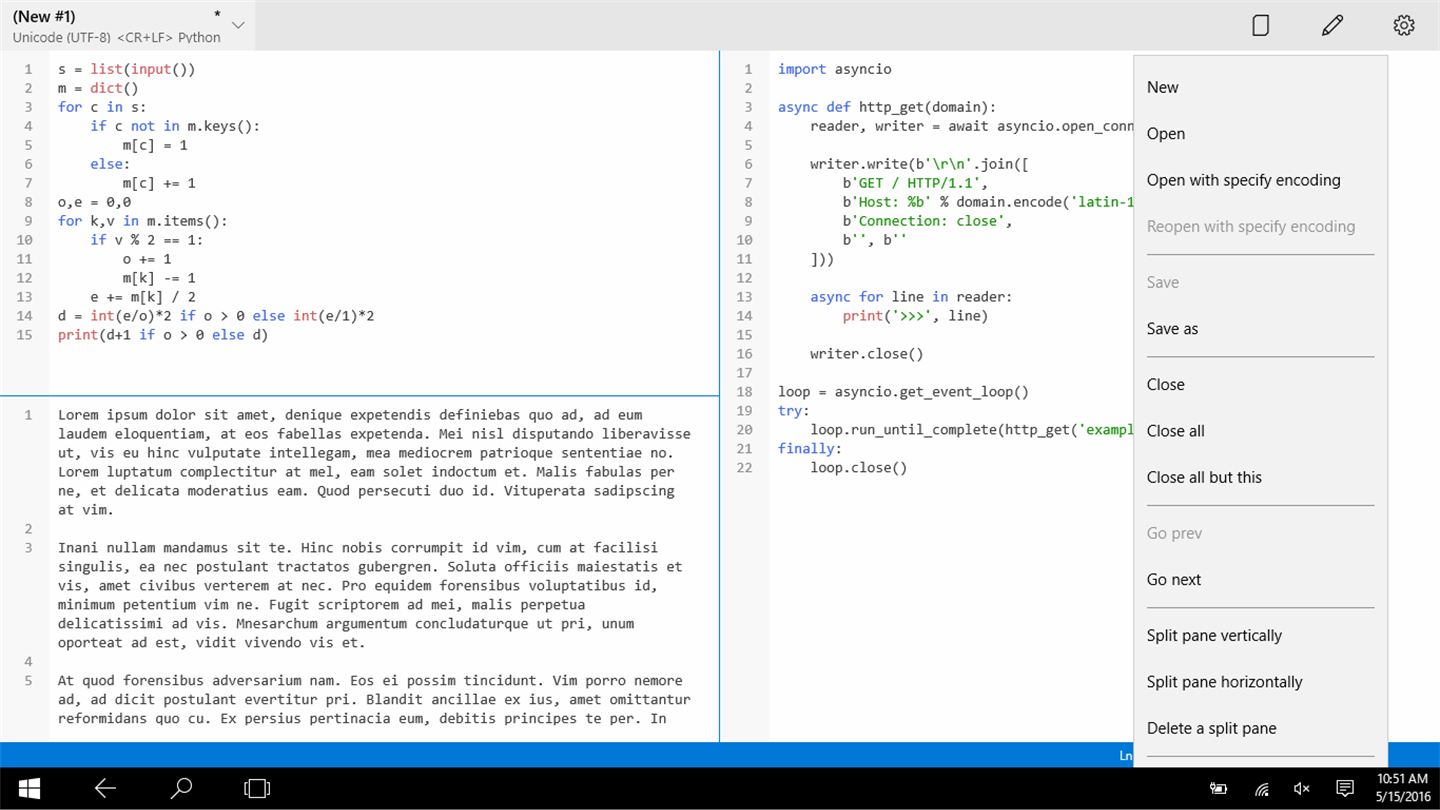Click paragraph starting 'Inani nullam mandamus'
Viewport: 1440px width, 810px height.
coord(370,595)
